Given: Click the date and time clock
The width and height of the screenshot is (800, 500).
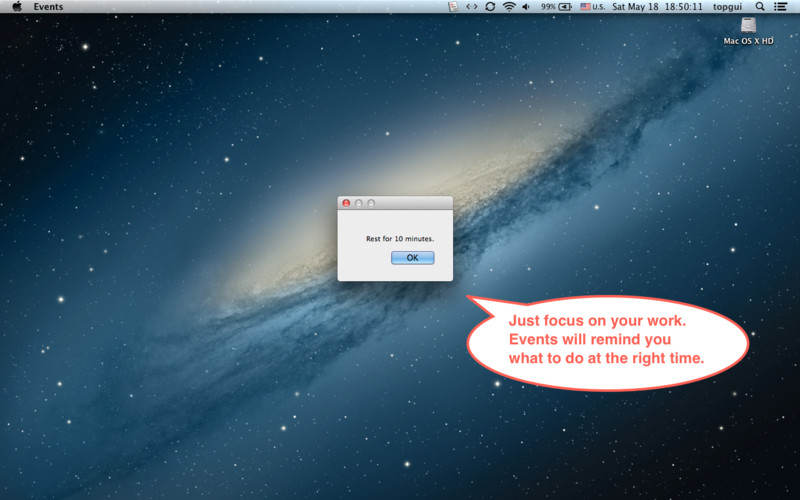Looking at the screenshot, I should coord(657,7).
